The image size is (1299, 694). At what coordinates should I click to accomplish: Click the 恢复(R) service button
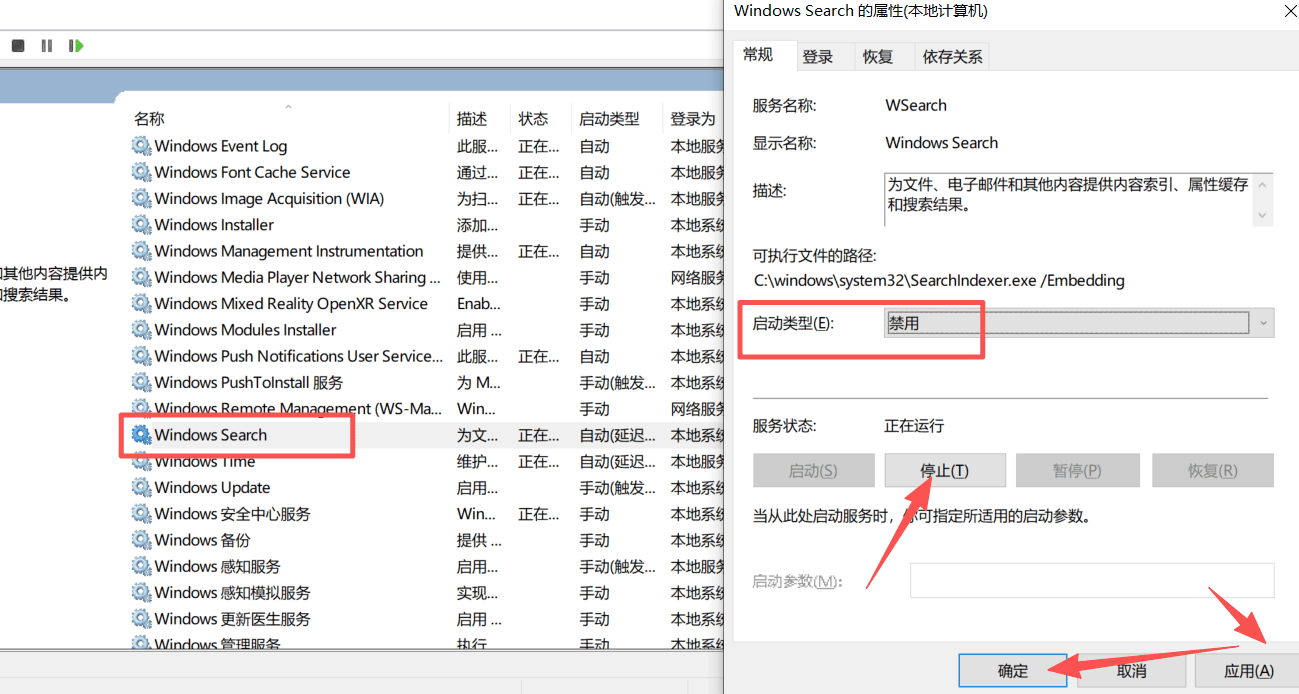click(x=1212, y=470)
